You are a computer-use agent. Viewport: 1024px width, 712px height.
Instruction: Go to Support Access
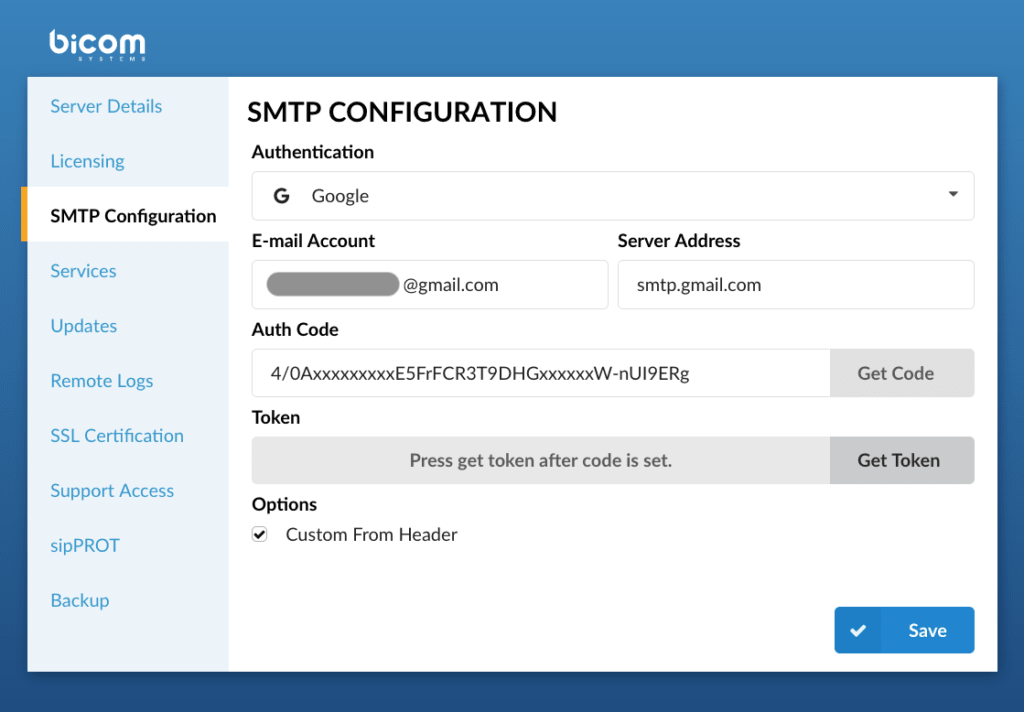coord(112,490)
